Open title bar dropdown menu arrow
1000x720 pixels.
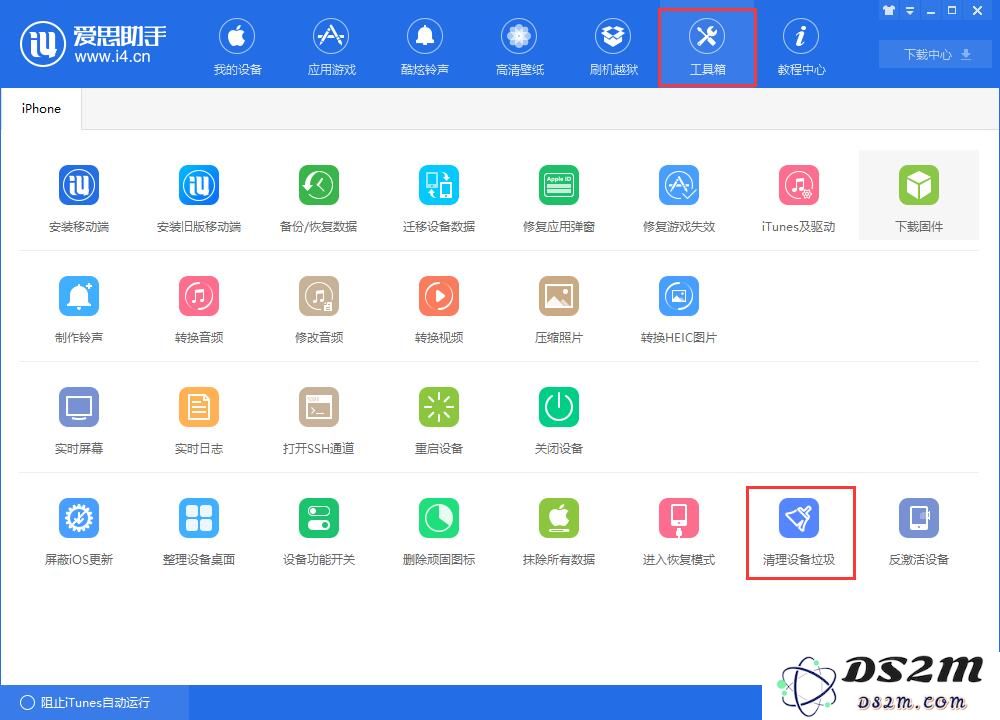tap(910, 10)
